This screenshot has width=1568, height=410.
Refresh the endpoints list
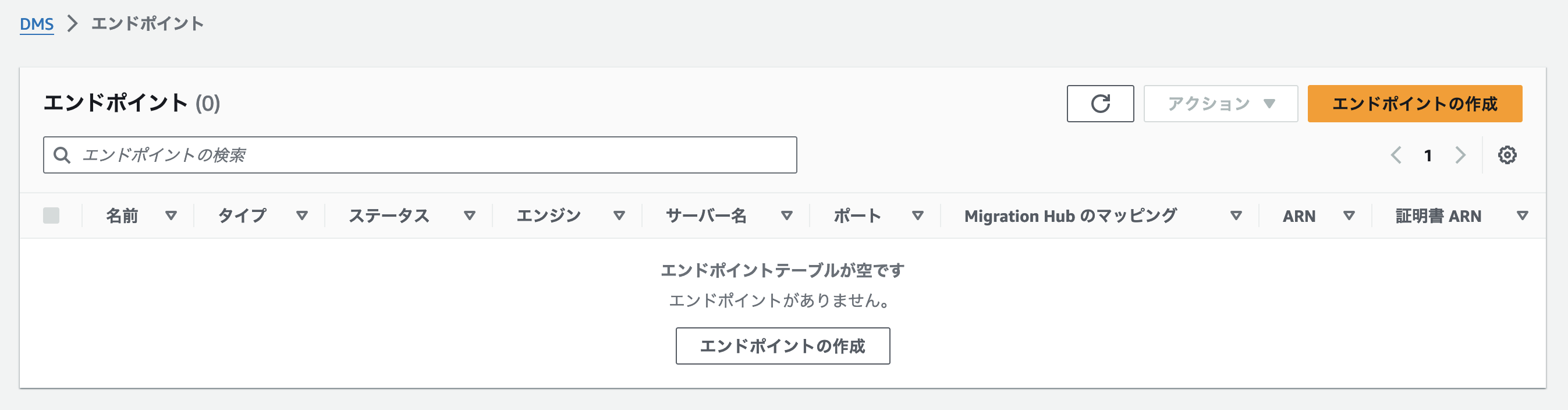coord(1101,104)
